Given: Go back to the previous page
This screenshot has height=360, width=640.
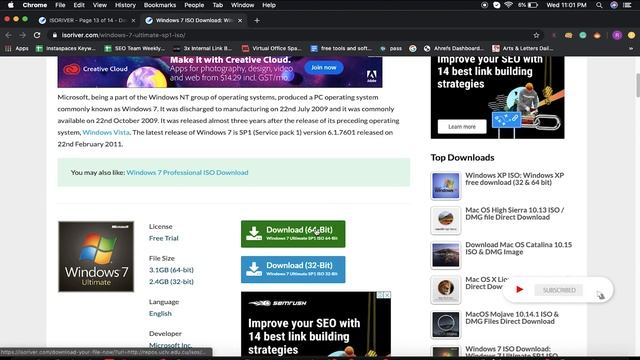Looking at the screenshot, I should pos(9,35).
